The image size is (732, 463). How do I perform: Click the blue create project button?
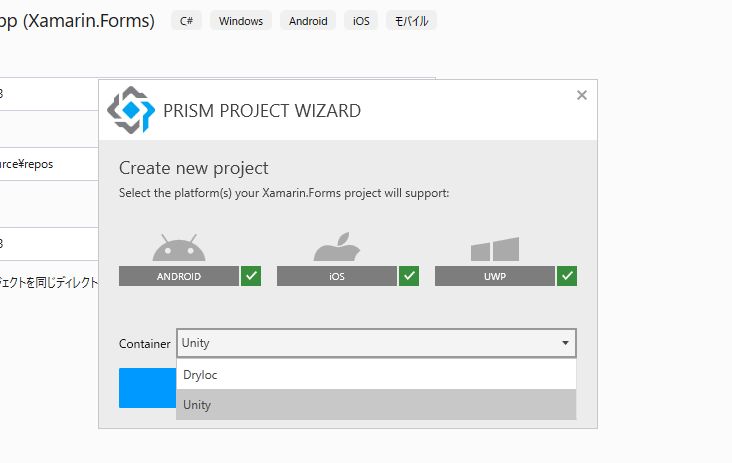[x=148, y=388]
